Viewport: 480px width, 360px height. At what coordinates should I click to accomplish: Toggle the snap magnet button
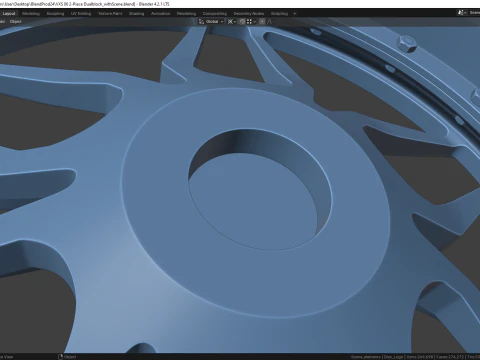242,21
